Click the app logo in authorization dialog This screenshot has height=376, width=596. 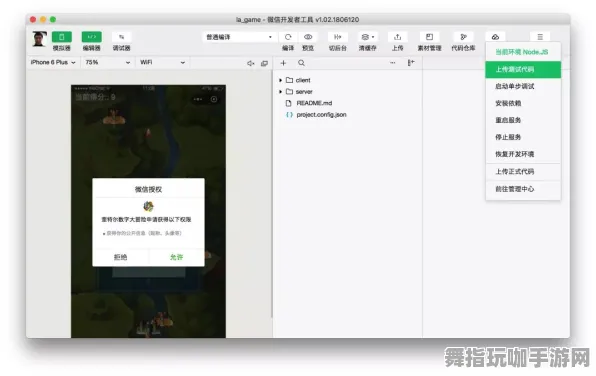(148, 206)
